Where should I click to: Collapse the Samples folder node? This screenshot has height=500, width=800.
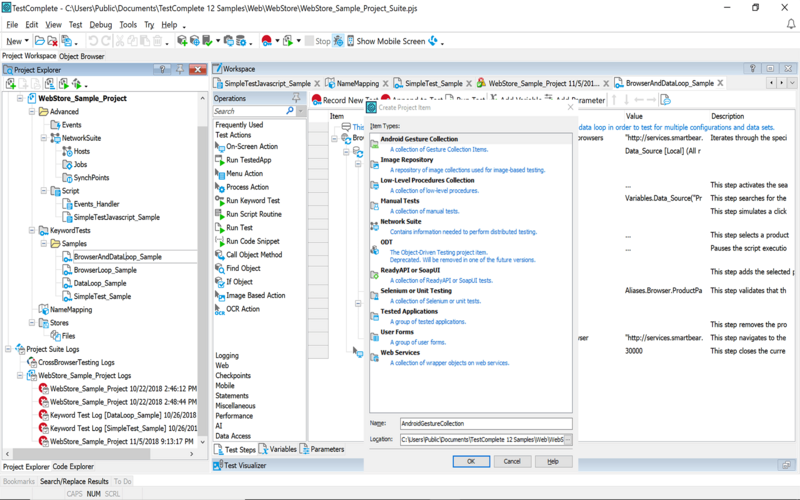[x=44, y=243]
